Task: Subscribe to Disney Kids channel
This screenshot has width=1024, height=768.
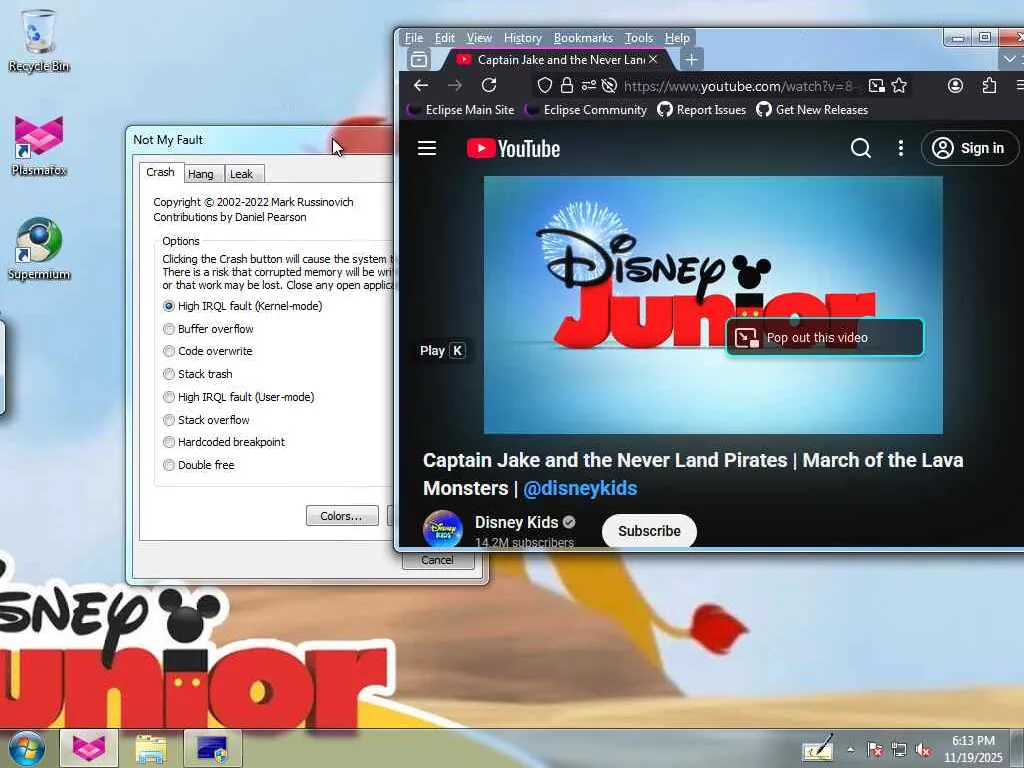Action: (649, 531)
